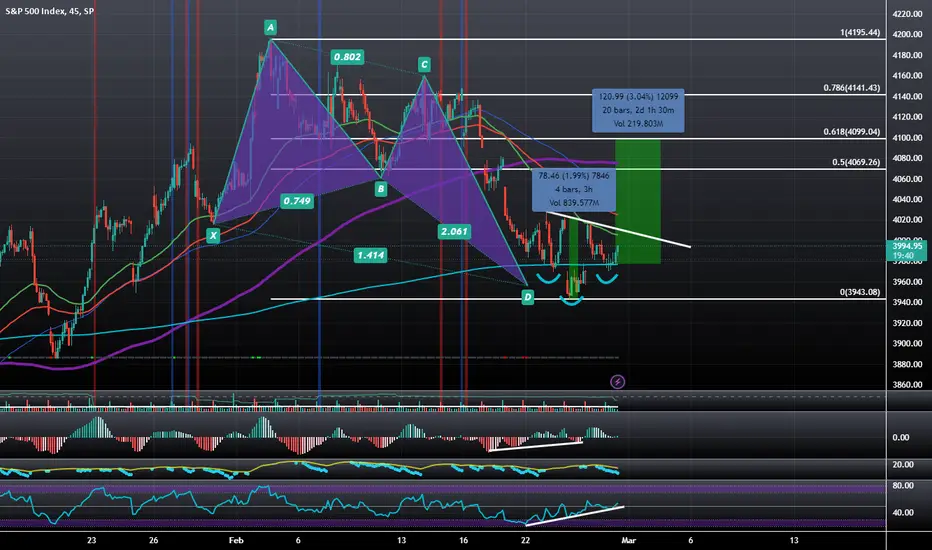Select the pattern point C label
Screen dimensions: 932x550
pyautogui.click(x=424, y=64)
